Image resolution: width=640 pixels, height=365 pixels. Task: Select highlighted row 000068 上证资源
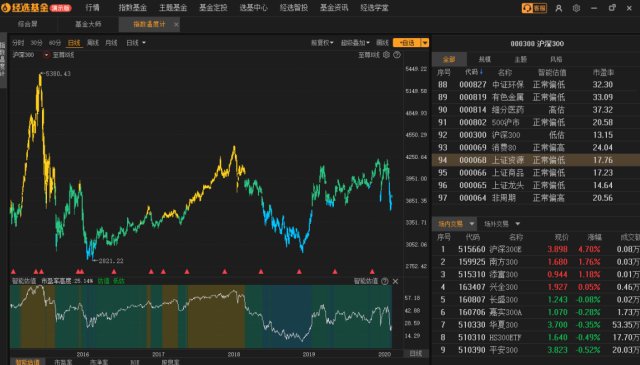click(536, 160)
